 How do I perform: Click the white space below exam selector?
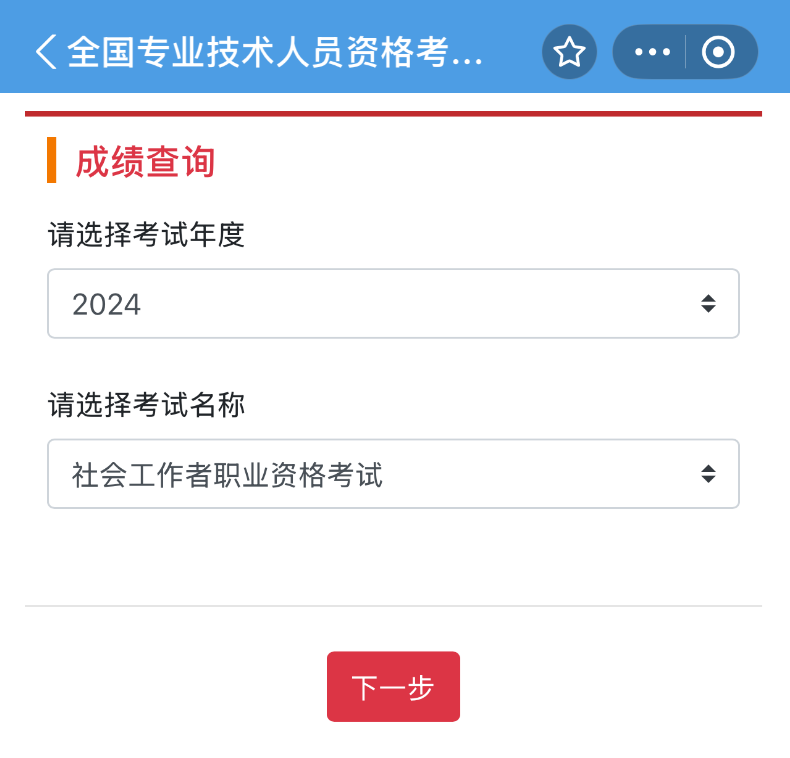(x=393, y=555)
